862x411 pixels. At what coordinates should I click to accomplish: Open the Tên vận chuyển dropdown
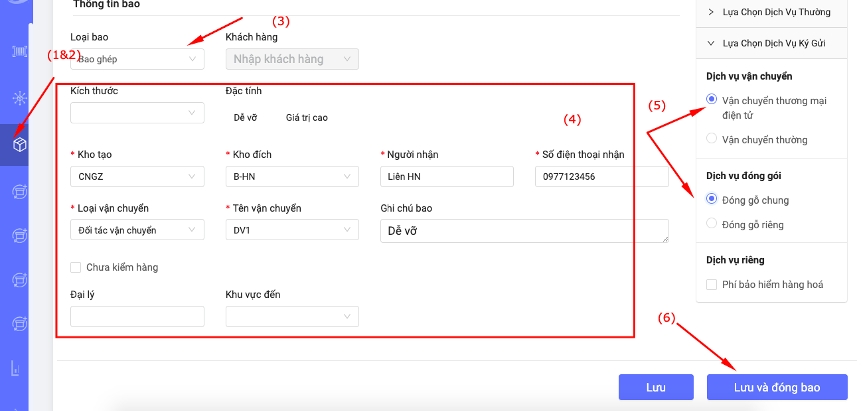(291, 231)
